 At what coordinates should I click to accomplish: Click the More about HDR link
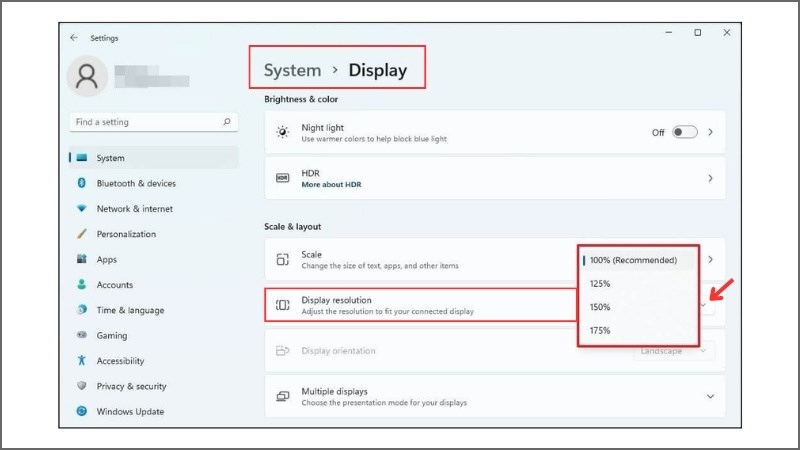pos(331,184)
